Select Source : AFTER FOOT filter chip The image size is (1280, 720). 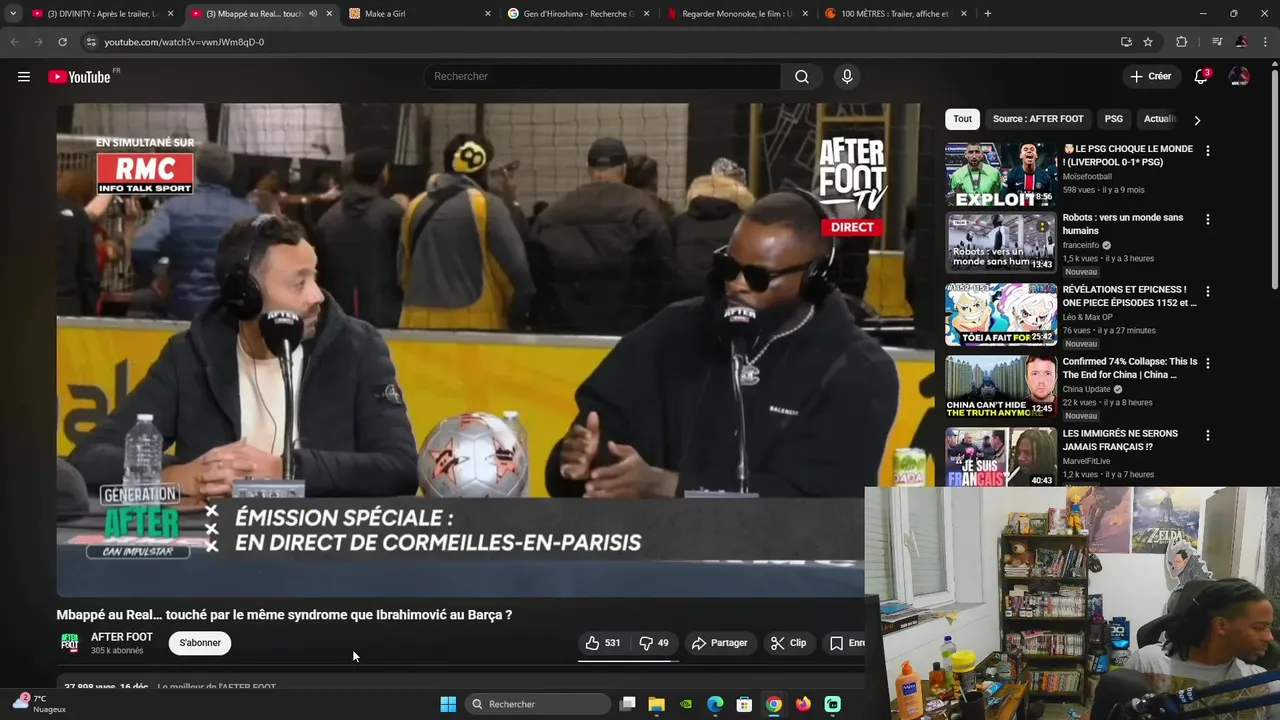(1038, 119)
